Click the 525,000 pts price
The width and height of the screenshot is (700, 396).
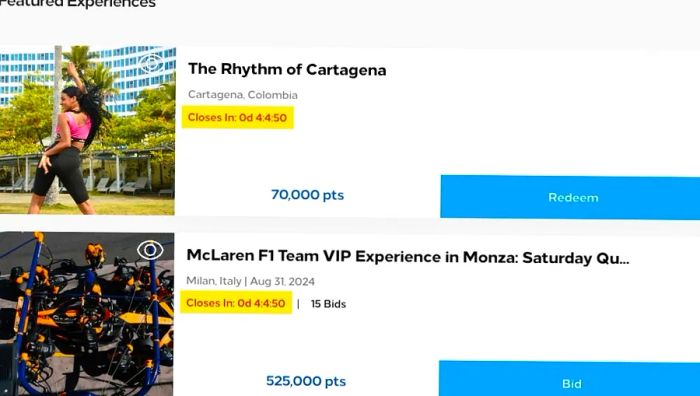(x=306, y=381)
